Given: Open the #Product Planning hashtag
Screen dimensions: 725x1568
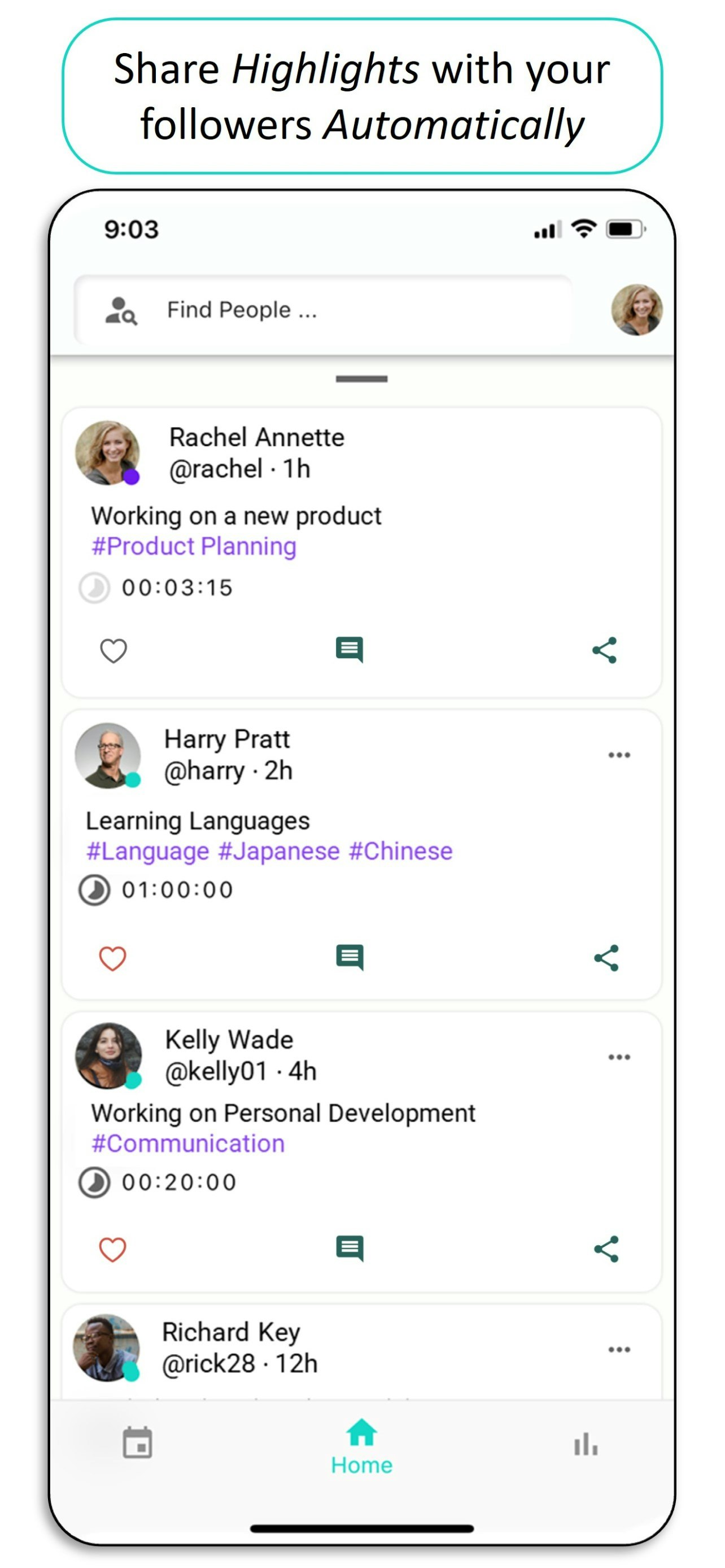Looking at the screenshot, I should tap(194, 546).
